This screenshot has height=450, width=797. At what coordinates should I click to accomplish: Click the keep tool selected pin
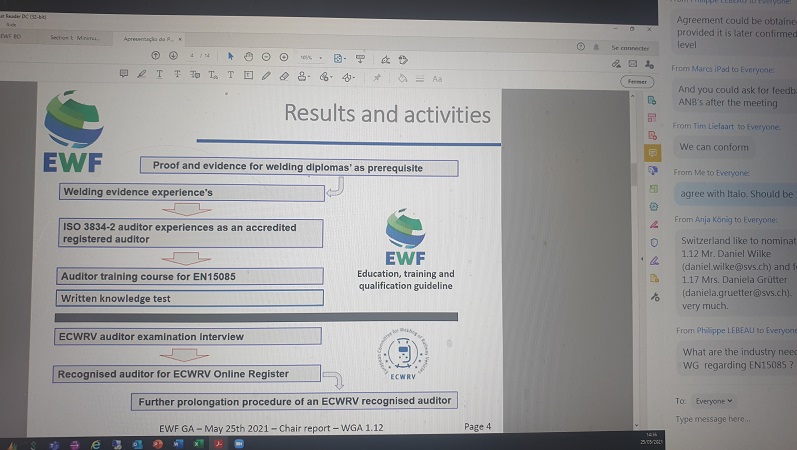tap(377, 78)
